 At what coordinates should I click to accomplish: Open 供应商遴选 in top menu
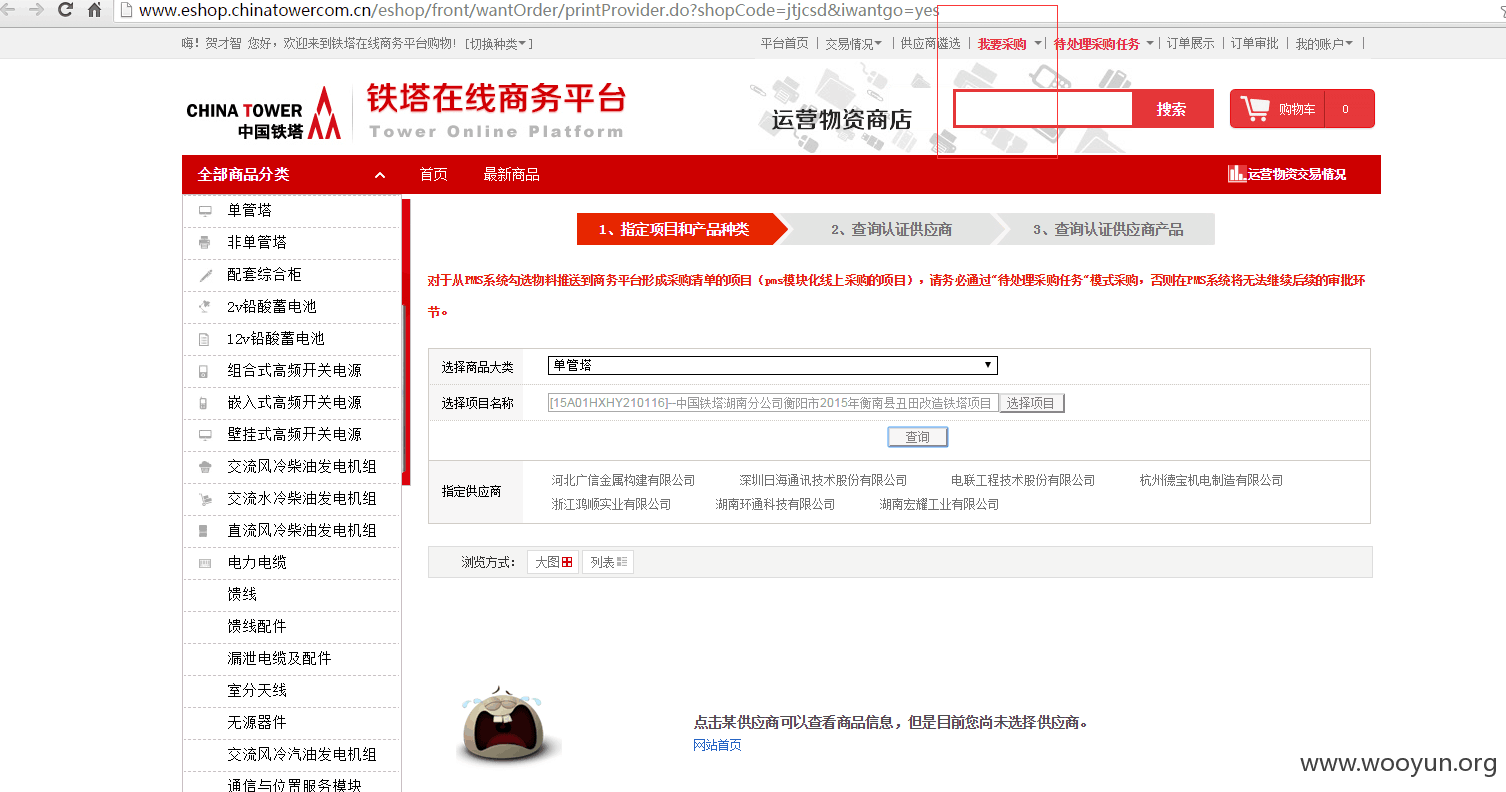click(930, 44)
